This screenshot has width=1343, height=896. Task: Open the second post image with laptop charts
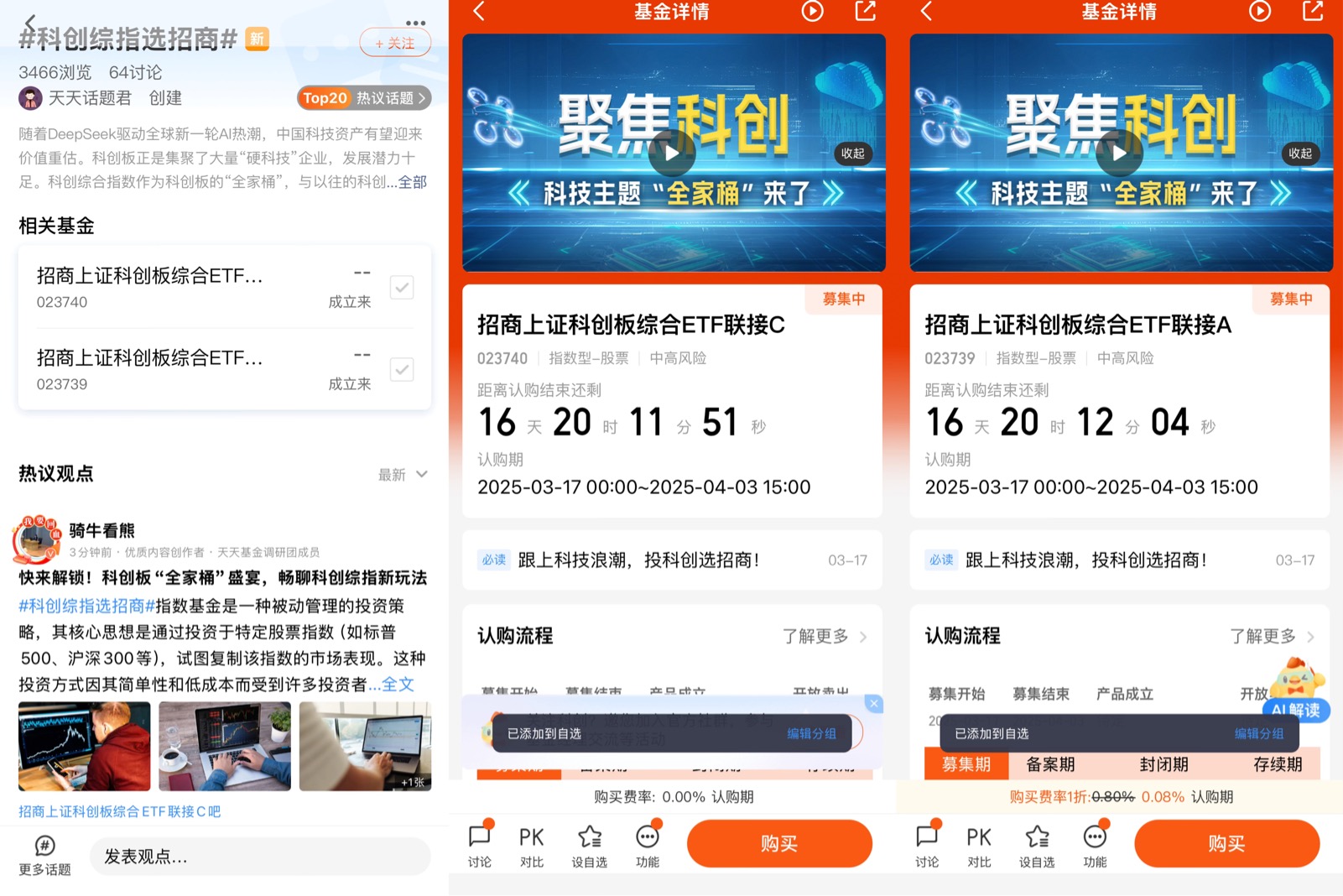coord(225,747)
